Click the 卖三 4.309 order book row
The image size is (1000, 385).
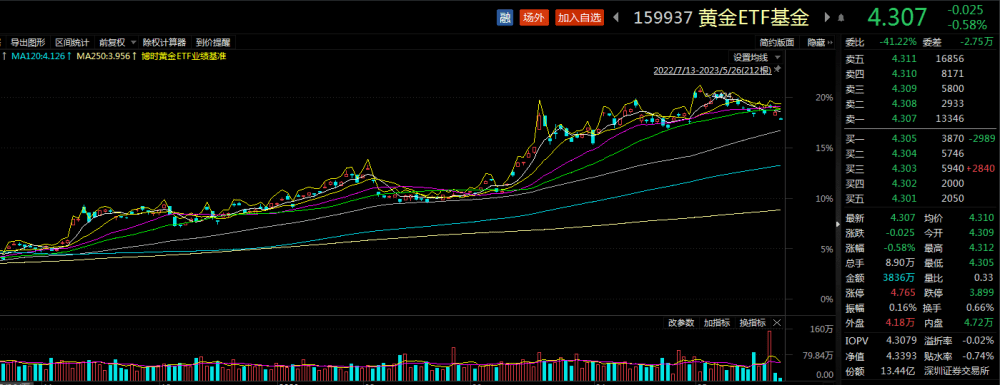(919, 88)
